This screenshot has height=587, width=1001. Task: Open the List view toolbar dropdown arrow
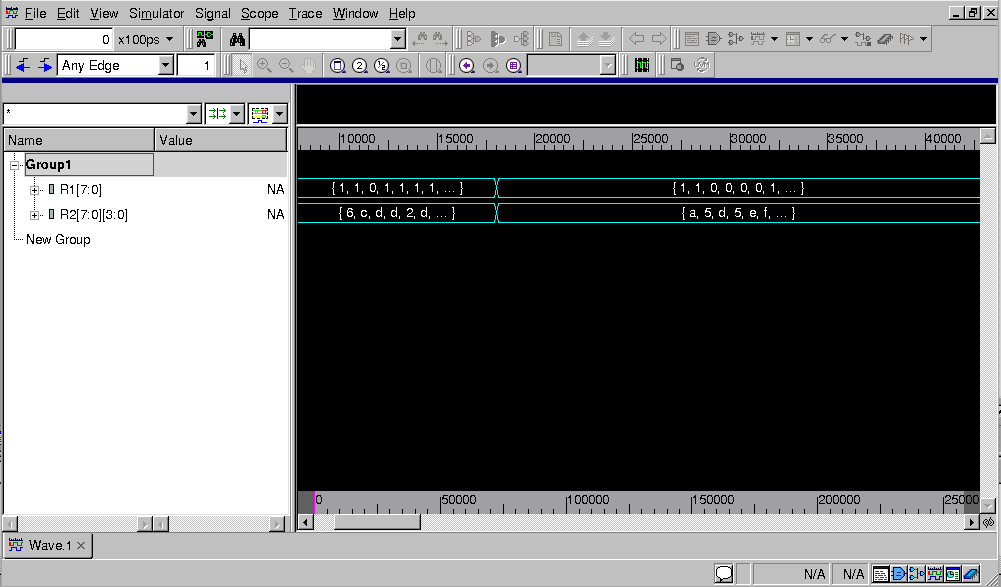(x=809, y=39)
